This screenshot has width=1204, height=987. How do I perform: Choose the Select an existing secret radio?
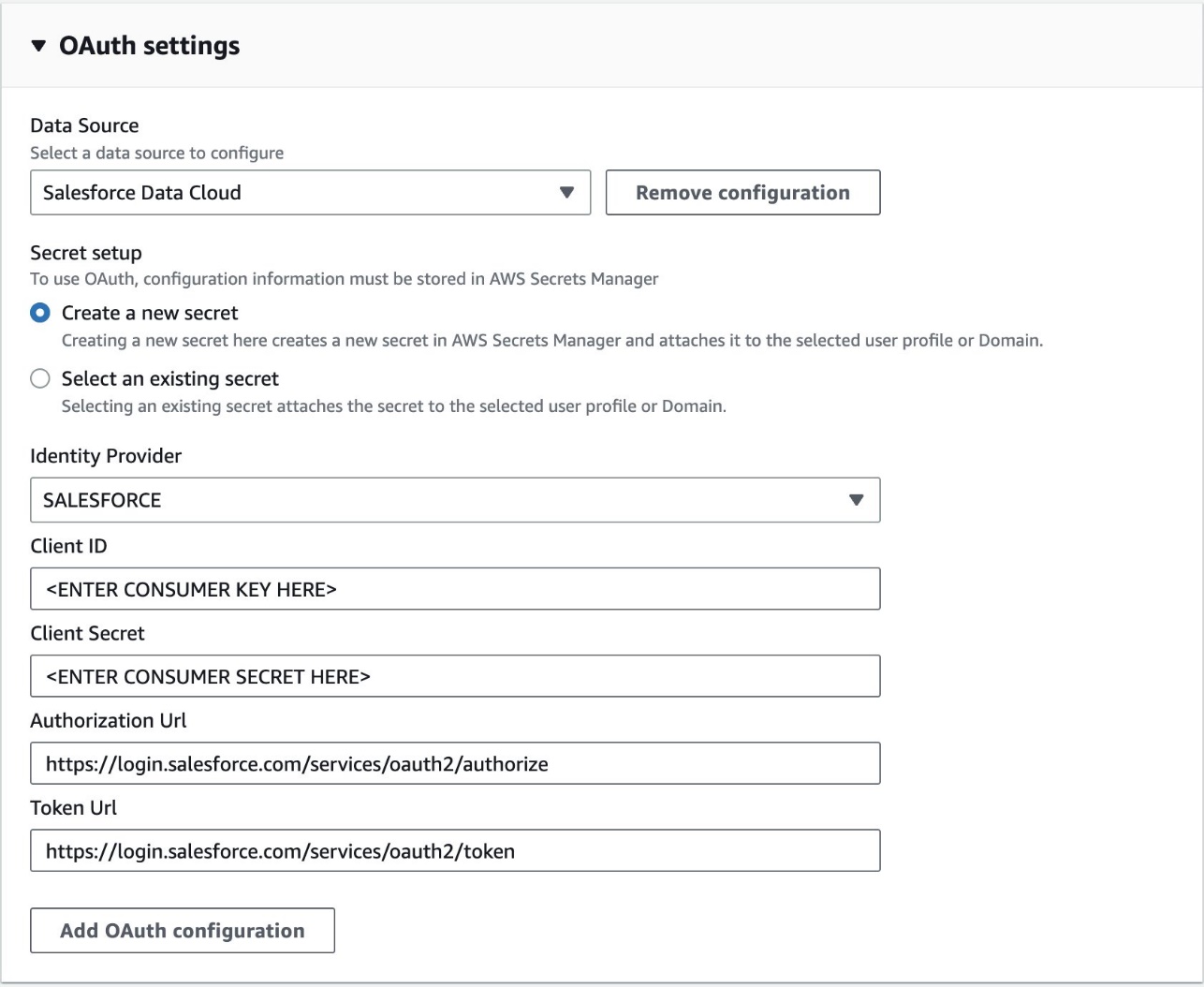click(40, 378)
